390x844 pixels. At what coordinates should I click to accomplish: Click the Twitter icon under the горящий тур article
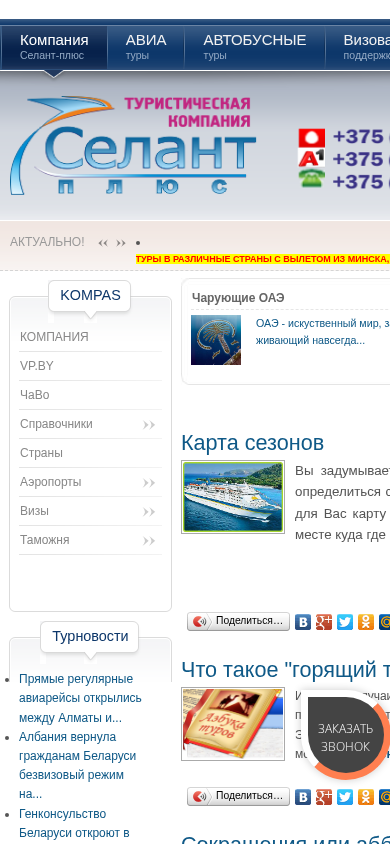tap(345, 797)
